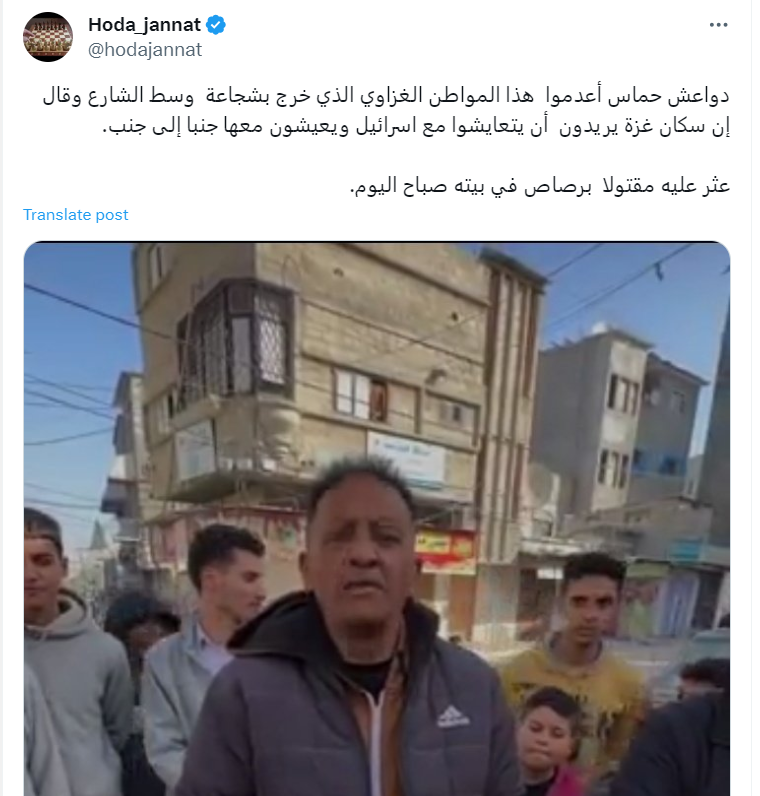Click the white-blue sign above the man's head
The width and height of the screenshot is (760, 796).
pos(406,457)
